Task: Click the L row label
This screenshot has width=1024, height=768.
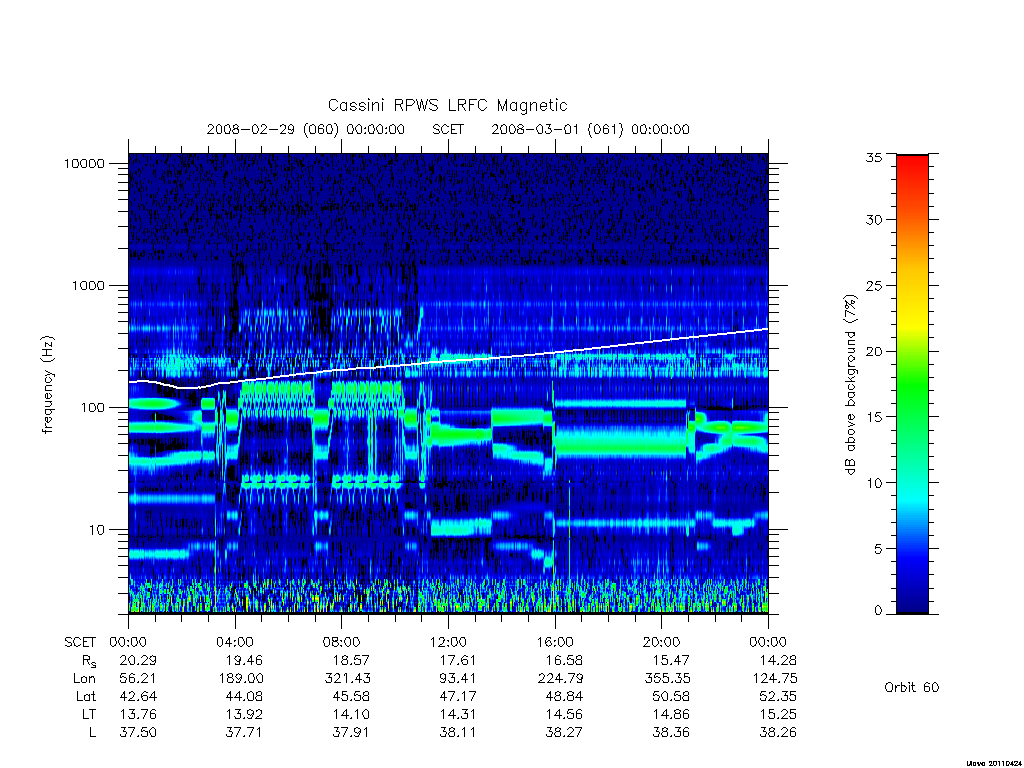Action: 93,733
